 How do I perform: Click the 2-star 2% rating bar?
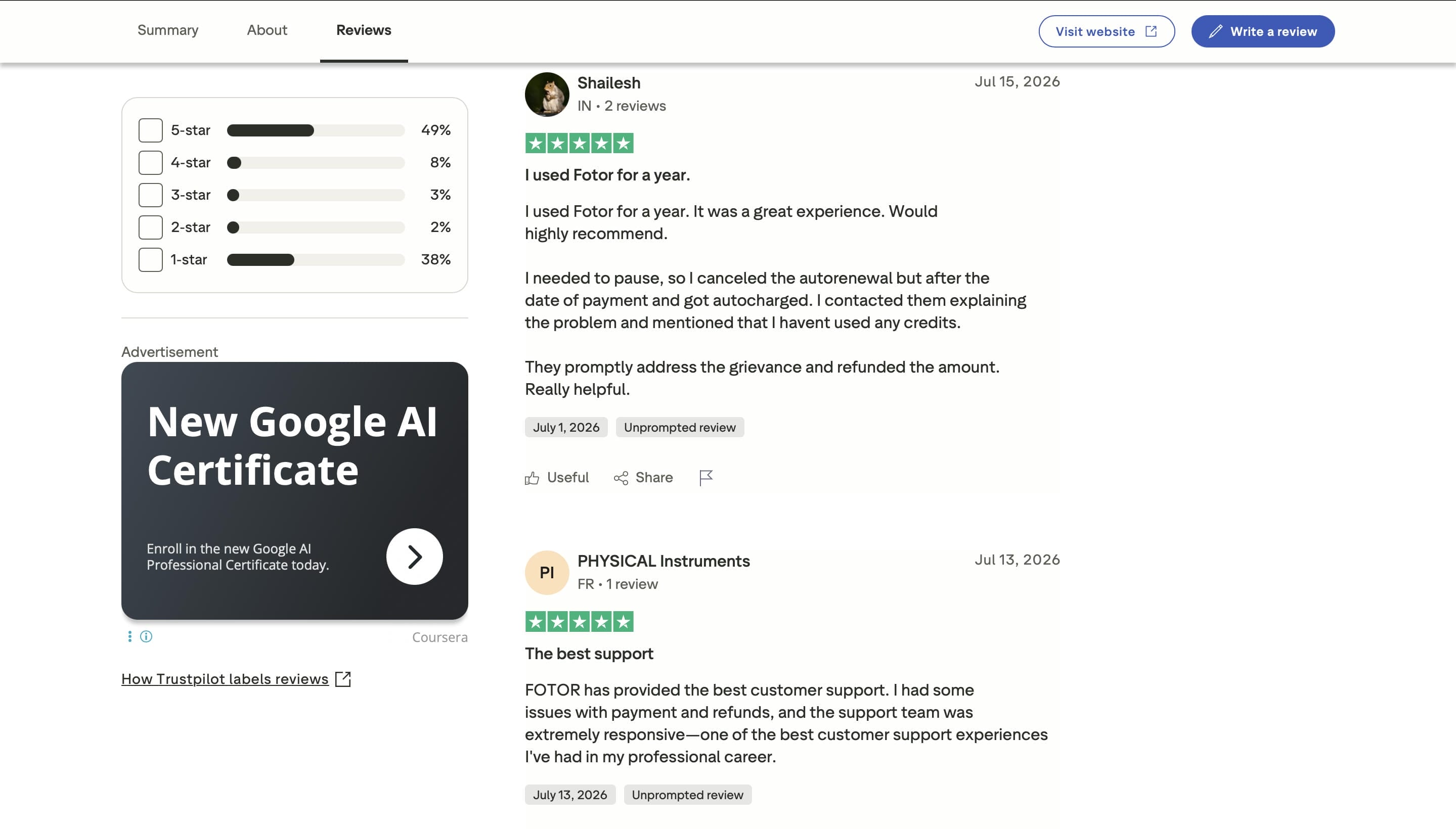point(316,228)
